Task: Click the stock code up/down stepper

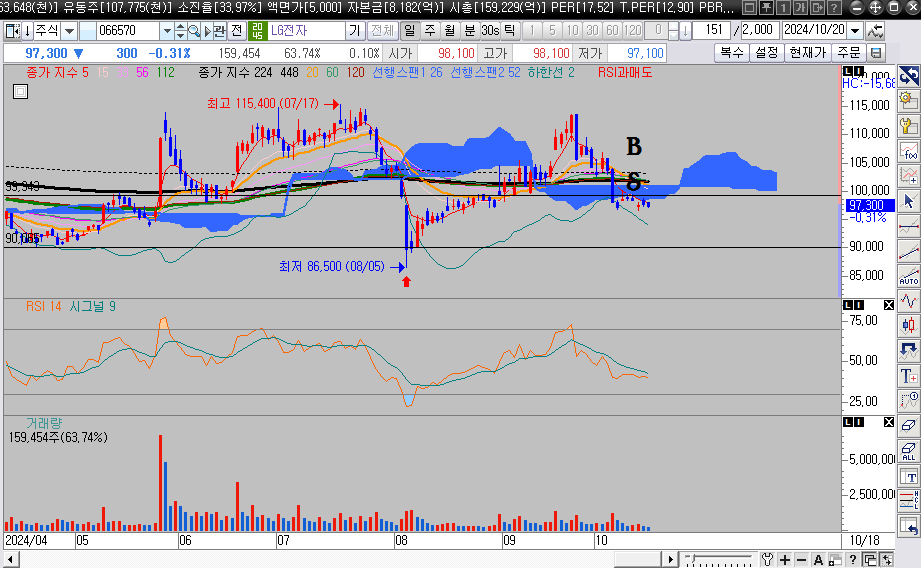Action: [180, 31]
